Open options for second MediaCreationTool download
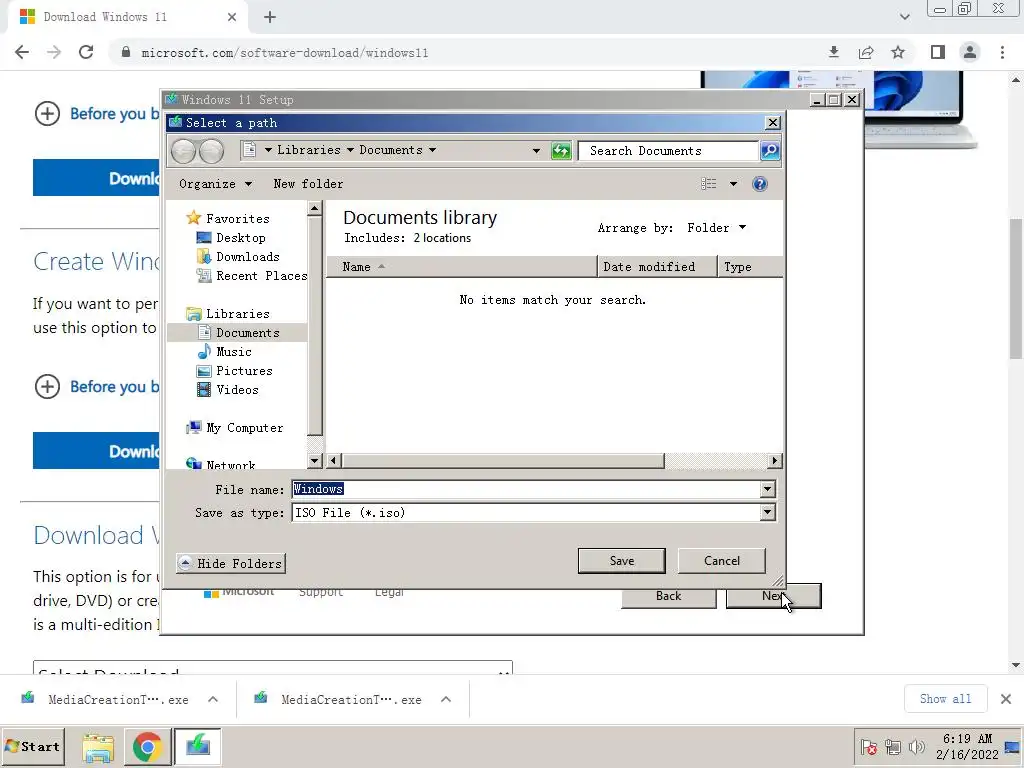Viewport: 1024px width, 768px height. click(x=446, y=699)
